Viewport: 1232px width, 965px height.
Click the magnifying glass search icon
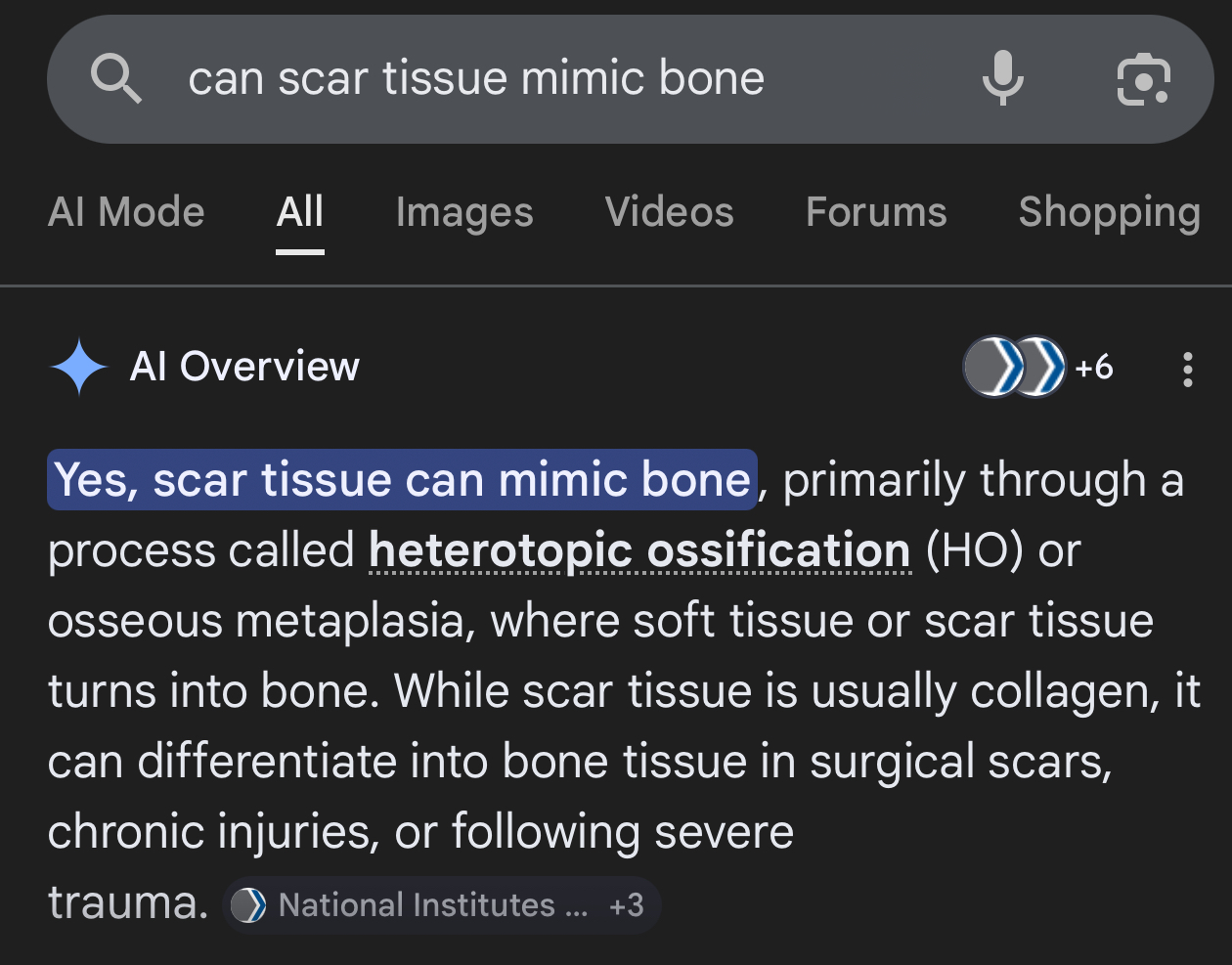(x=115, y=79)
